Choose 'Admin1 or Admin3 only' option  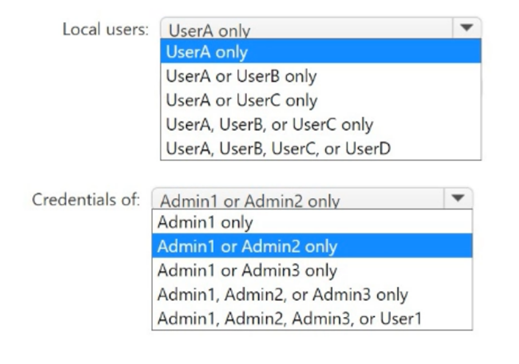tap(312, 270)
